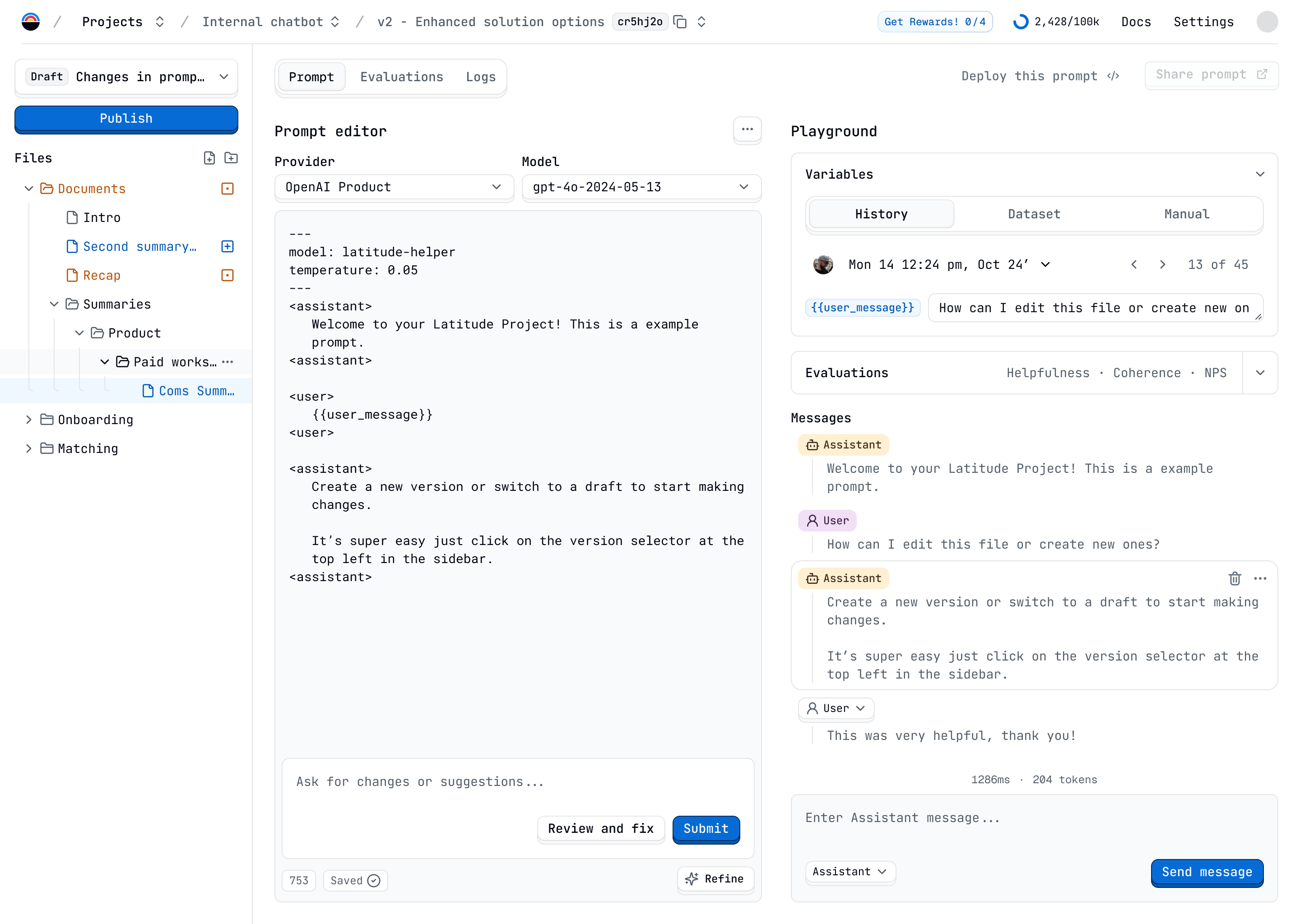
Task: Click the Get Rewards 0/4 badge
Action: (934, 22)
